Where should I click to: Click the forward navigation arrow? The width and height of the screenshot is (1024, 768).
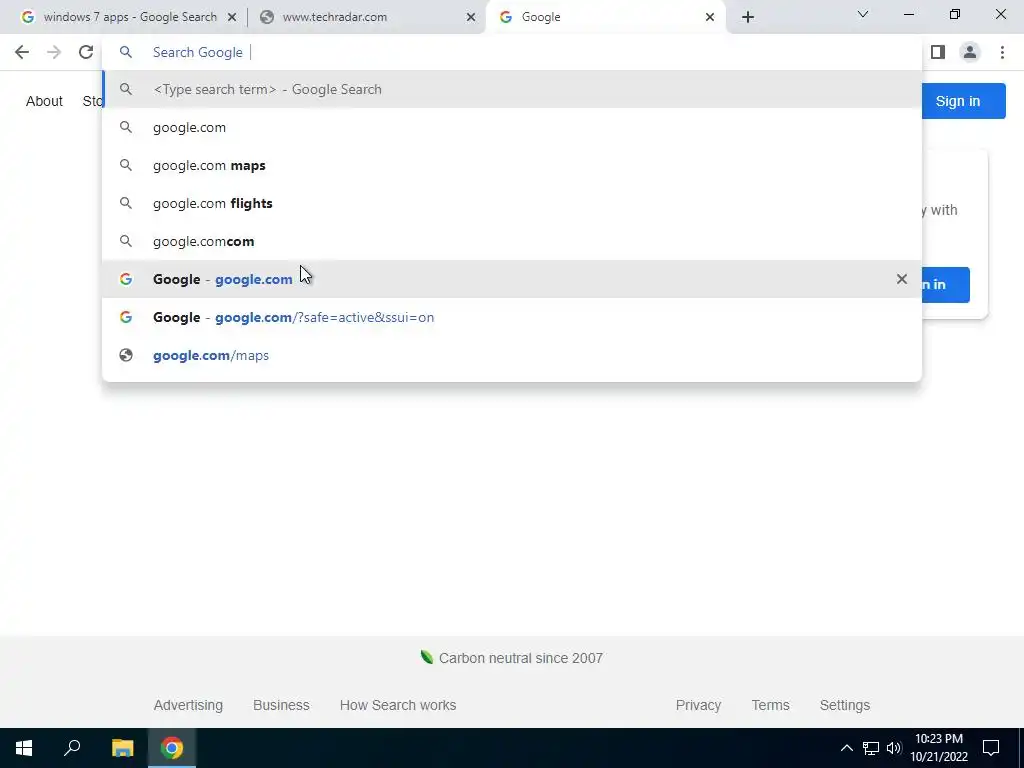(x=54, y=52)
